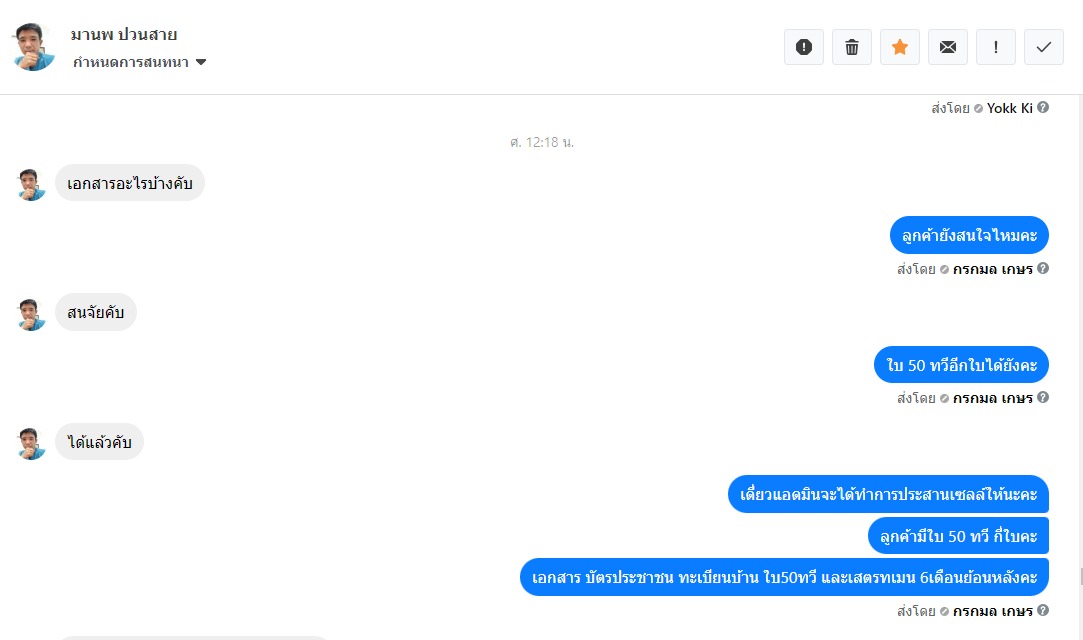1083x640 pixels.
Task: Open มานพ ปวนสาย profile picture in header
Action: (x=33, y=47)
